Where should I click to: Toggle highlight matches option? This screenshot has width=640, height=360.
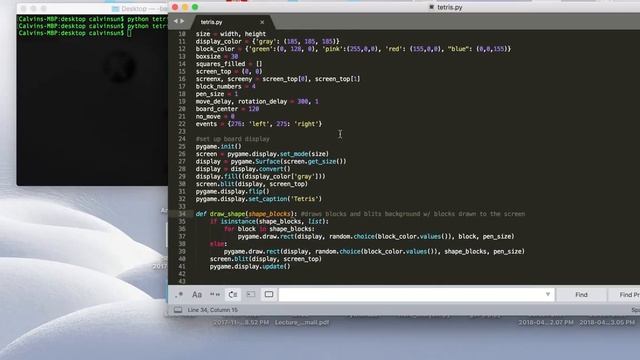269,294
